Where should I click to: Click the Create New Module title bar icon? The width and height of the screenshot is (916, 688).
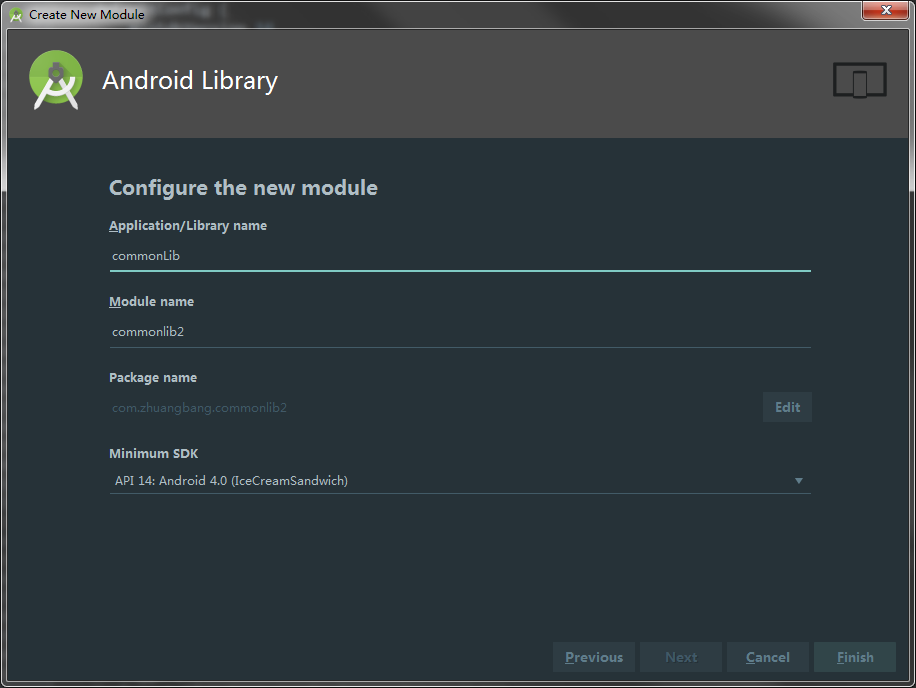pos(16,15)
